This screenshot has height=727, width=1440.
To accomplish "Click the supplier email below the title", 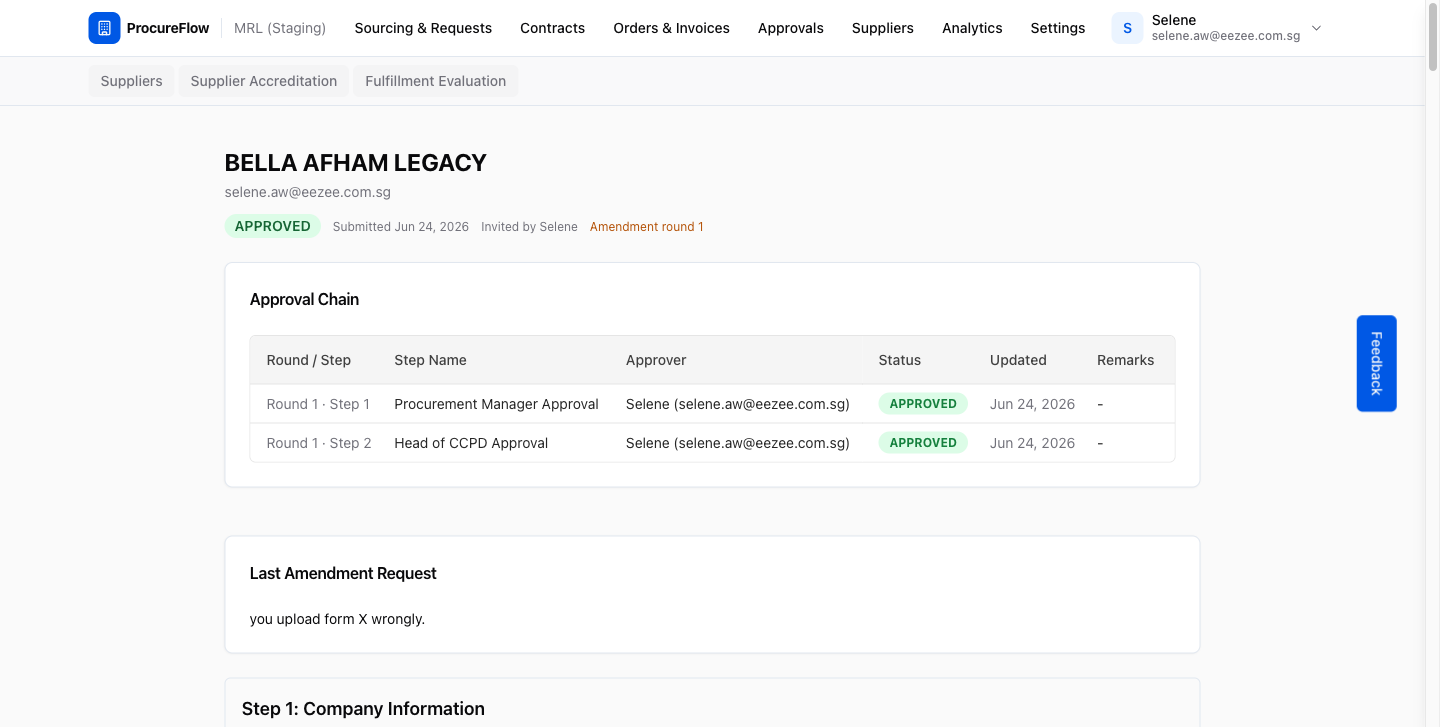I will tap(308, 192).
